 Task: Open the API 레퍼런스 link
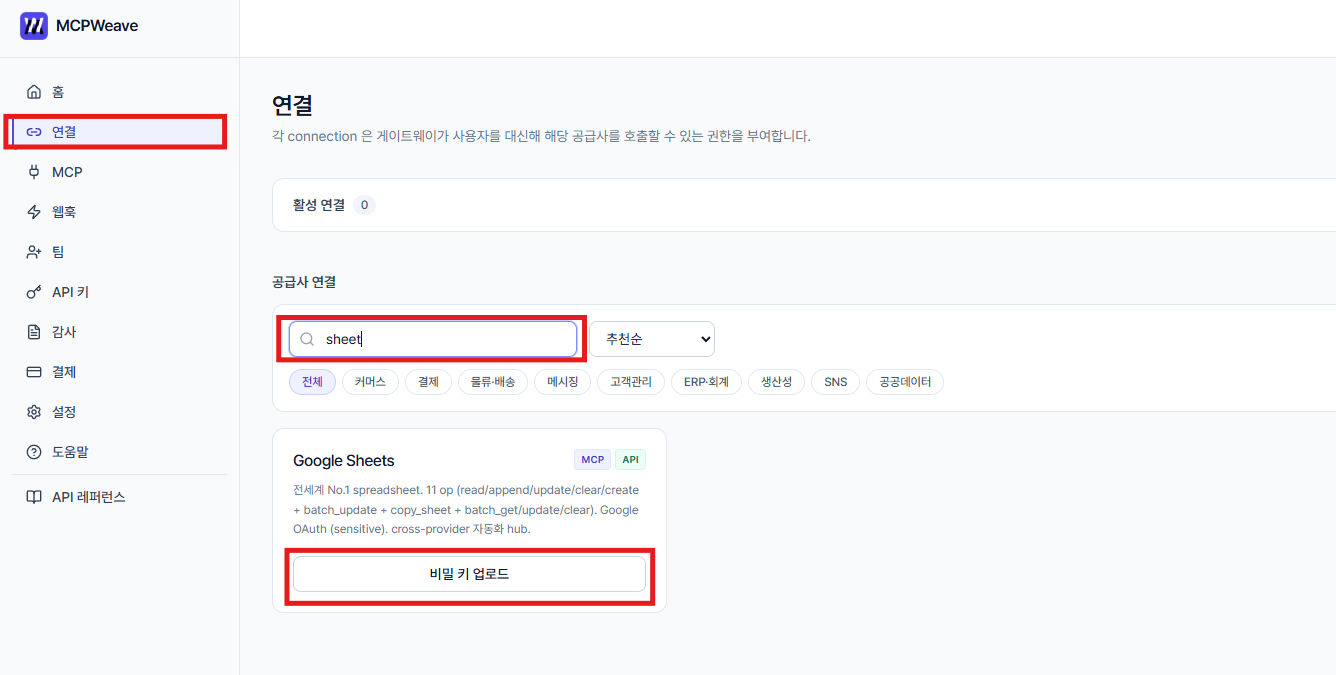tap(119, 497)
